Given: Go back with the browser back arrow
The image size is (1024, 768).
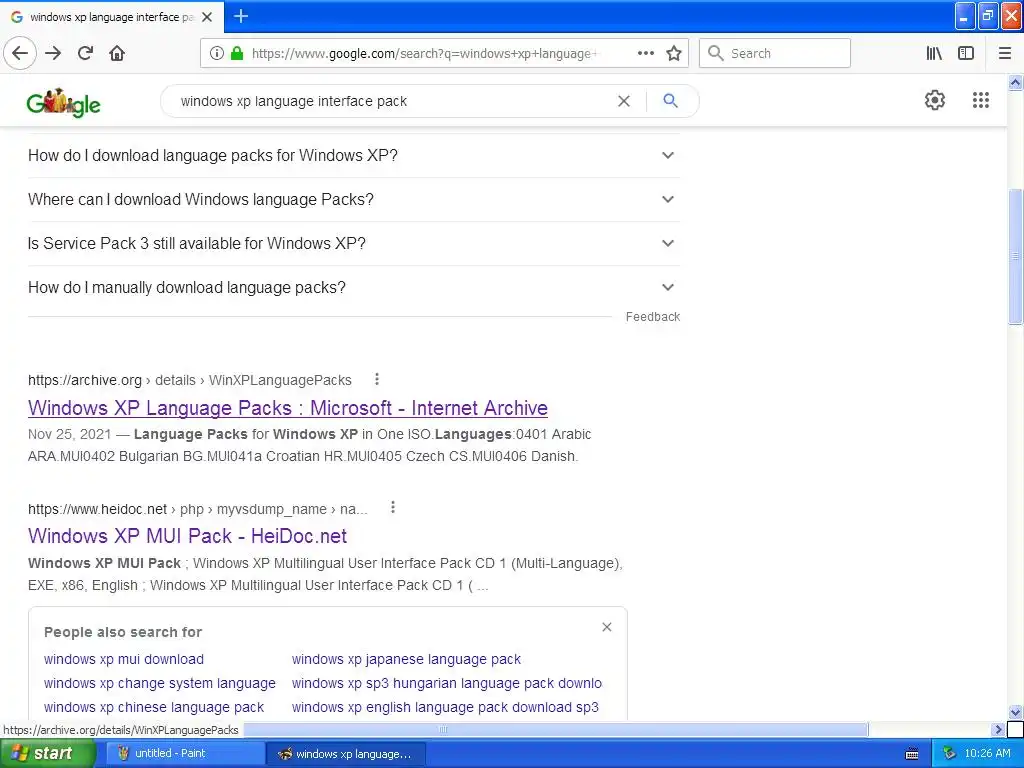Looking at the screenshot, I should [x=20, y=53].
